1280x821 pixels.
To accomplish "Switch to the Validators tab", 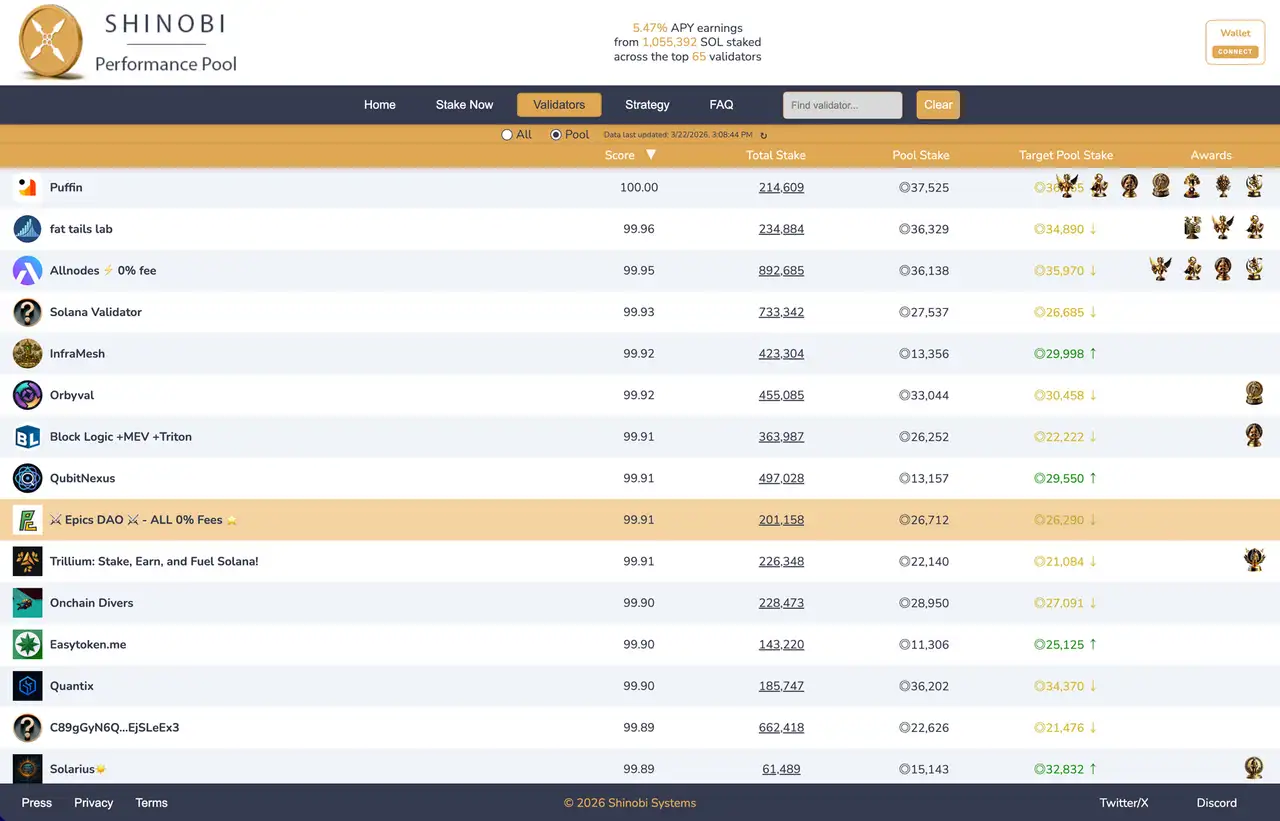I will point(558,104).
